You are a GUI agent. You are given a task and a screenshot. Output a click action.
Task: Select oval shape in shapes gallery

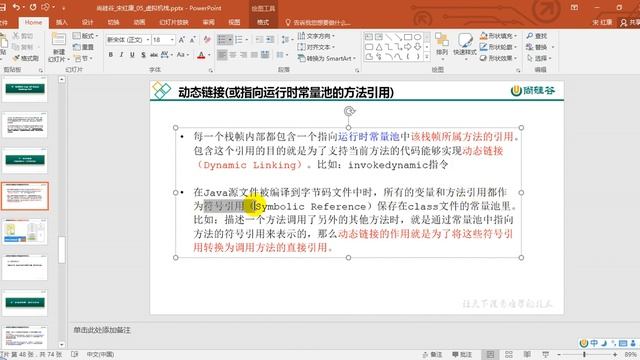tap(417, 37)
